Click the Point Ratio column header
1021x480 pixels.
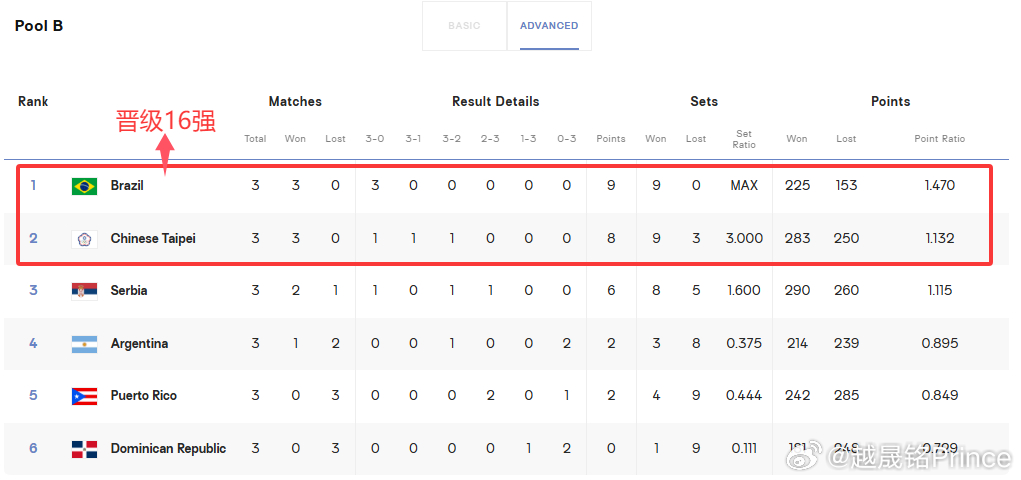(x=940, y=139)
